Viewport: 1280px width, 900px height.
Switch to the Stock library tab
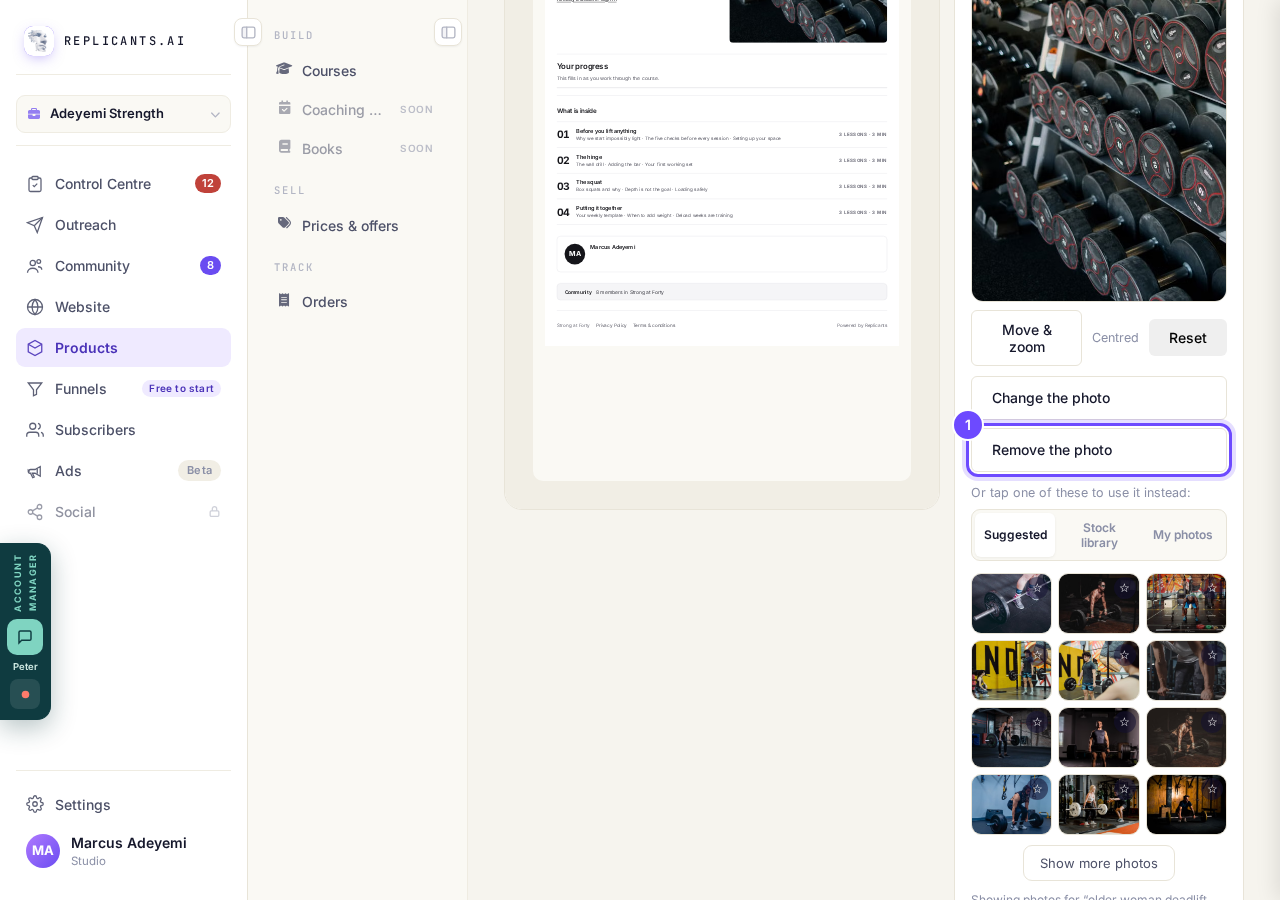click(1099, 535)
